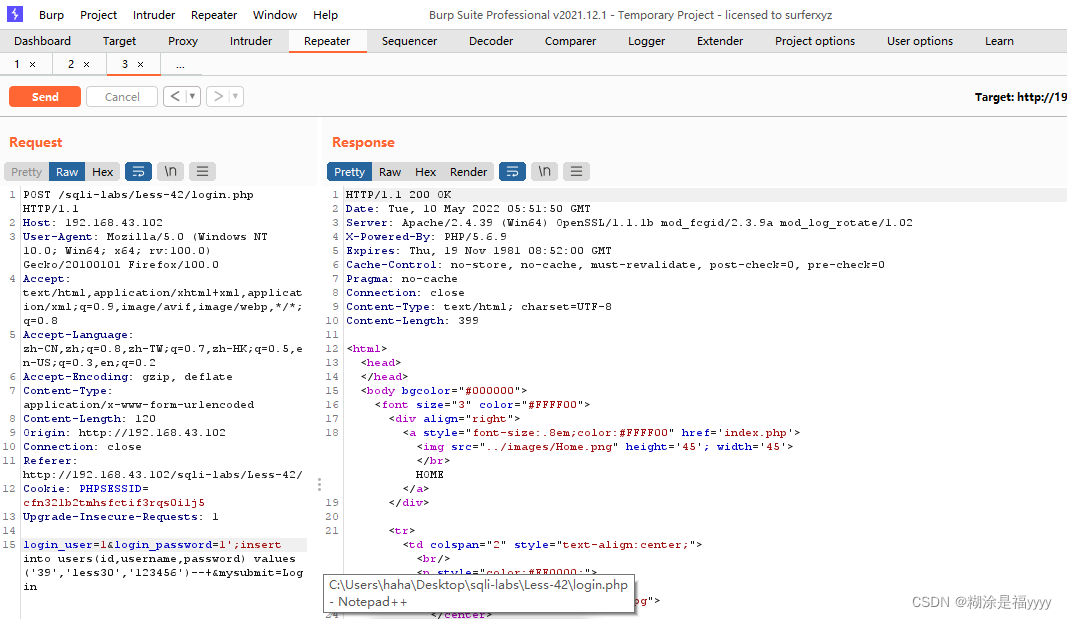Click the body bgcolor="#000000" line
The width and height of the screenshot is (1067, 619).
(444, 390)
